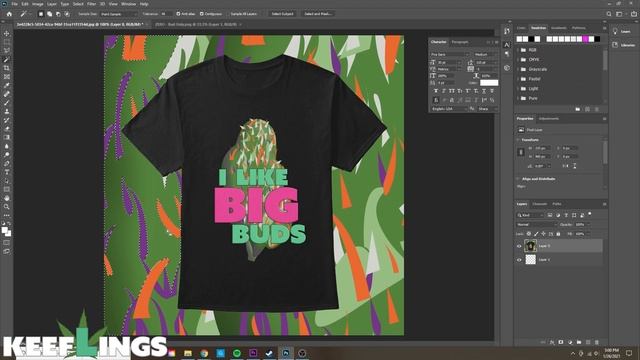Open the layer blend mode Normal dropdown
Image resolution: width=640 pixels, height=360 pixels.
[536, 224]
